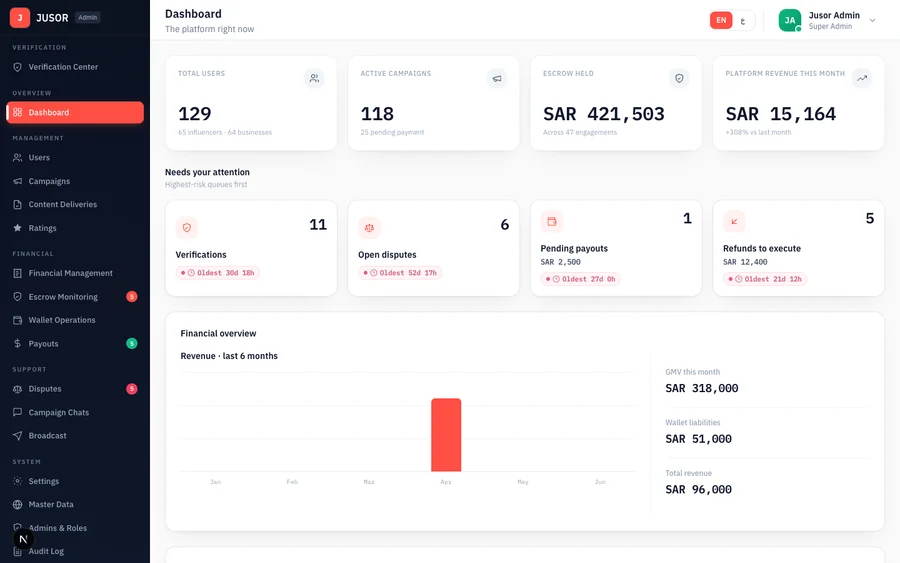Click the Oldest 52d 17h badge
Screen dimensions: 900x563
click(x=400, y=273)
